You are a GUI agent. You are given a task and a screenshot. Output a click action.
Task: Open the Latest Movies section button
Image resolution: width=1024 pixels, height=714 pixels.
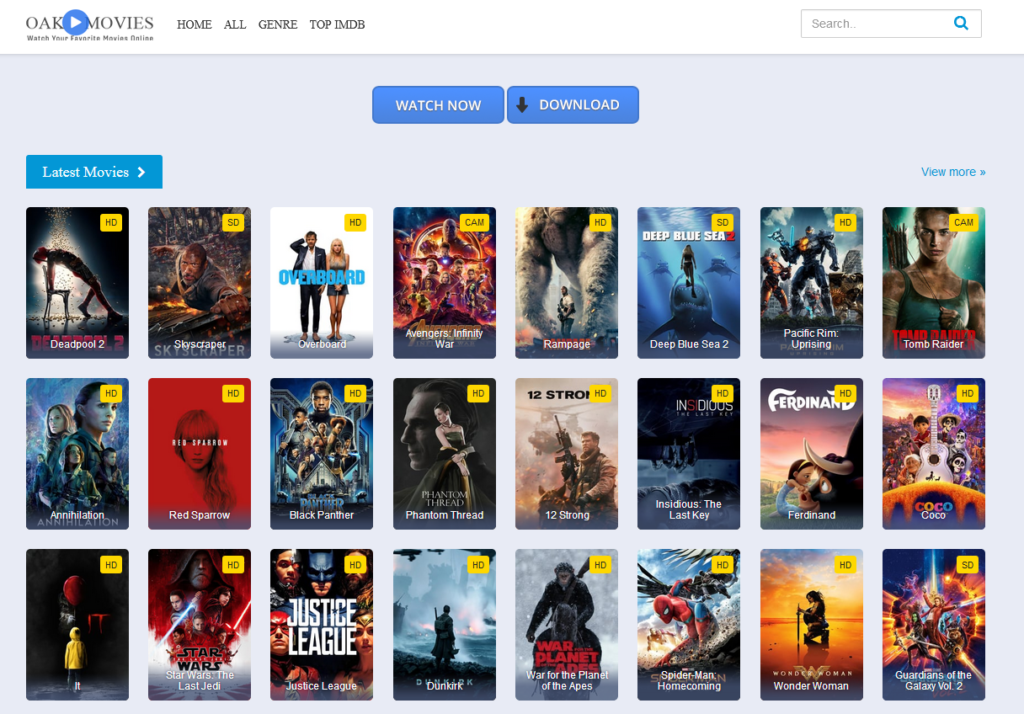click(94, 172)
